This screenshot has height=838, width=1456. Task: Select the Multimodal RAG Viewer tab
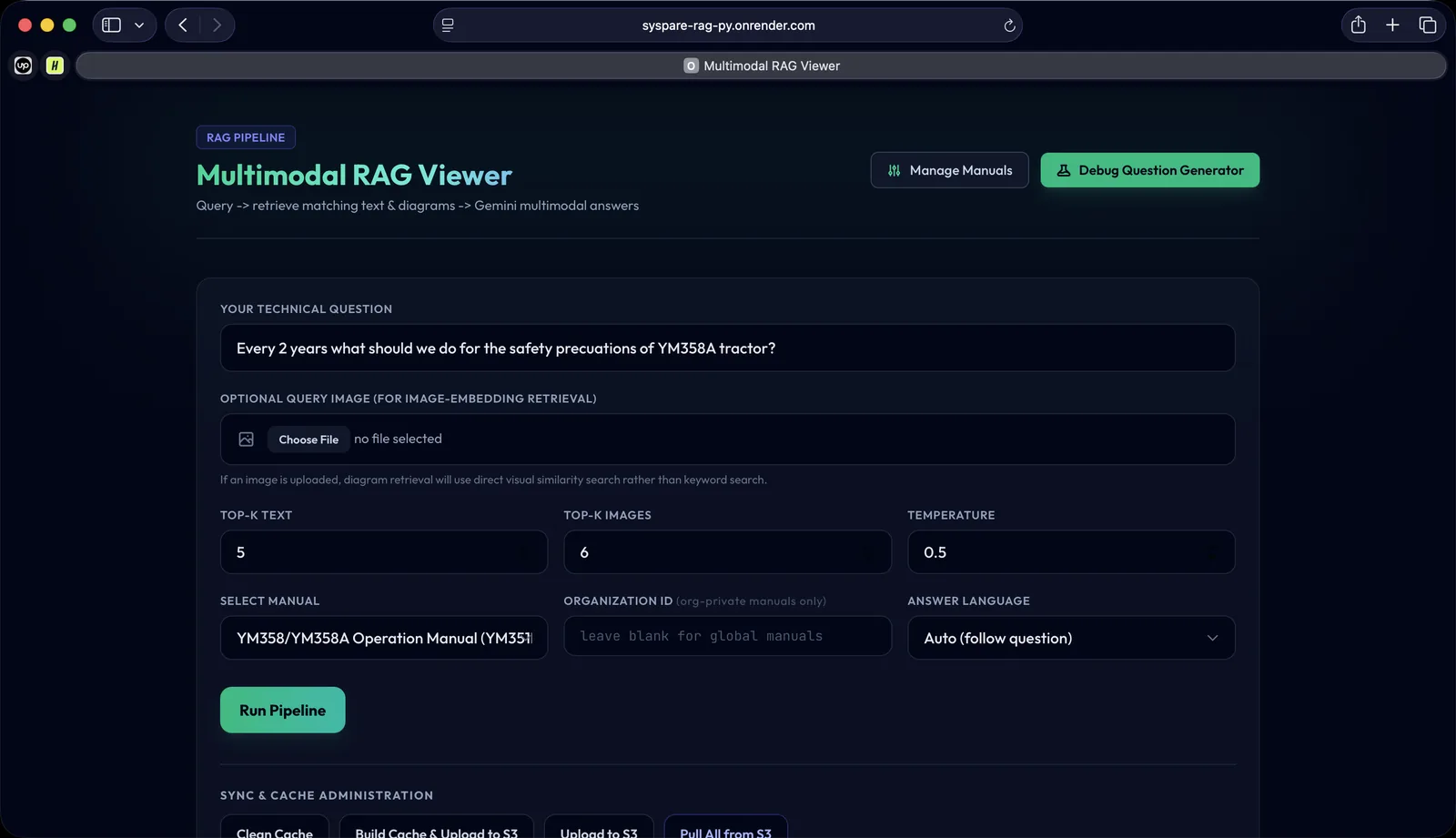(x=761, y=66)
